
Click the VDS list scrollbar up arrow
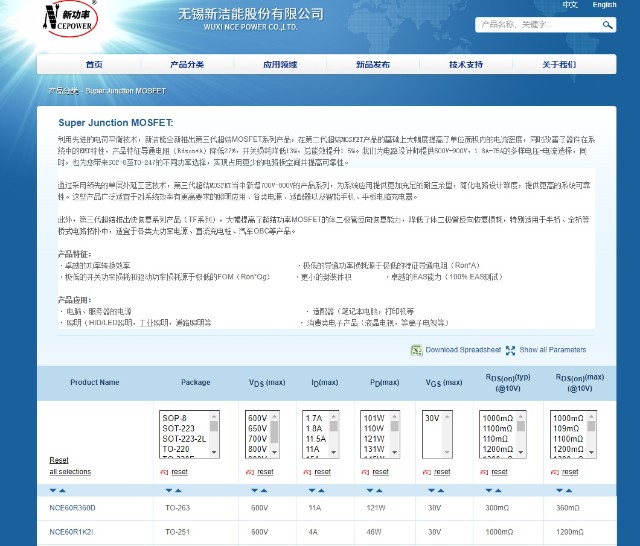(274, 417)
